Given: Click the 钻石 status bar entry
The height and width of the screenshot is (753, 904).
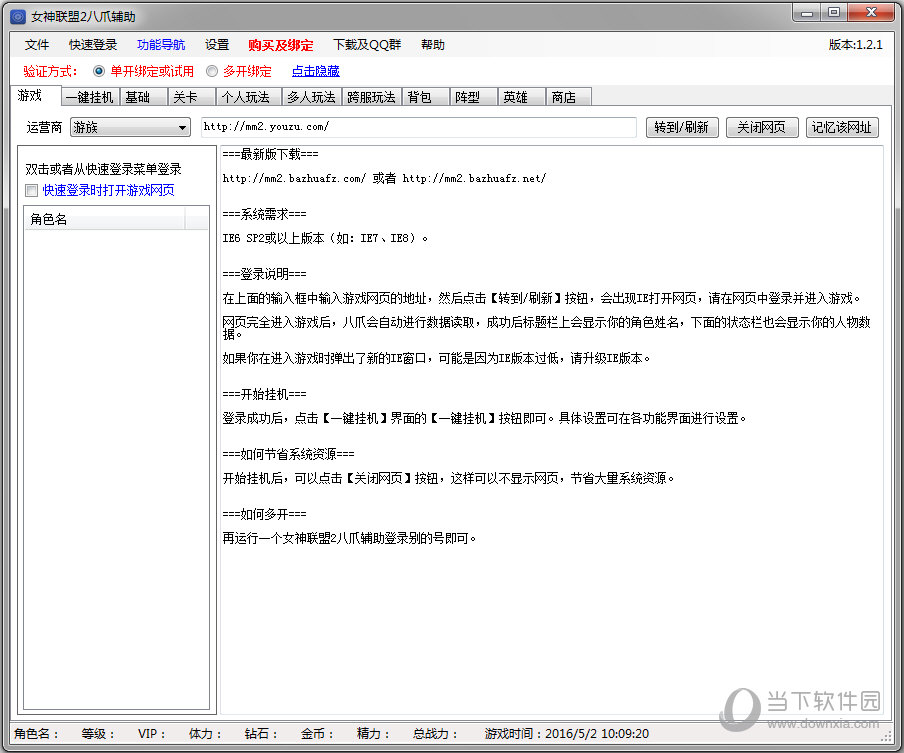Looking at the screenshot, I should tap(261, 734).
